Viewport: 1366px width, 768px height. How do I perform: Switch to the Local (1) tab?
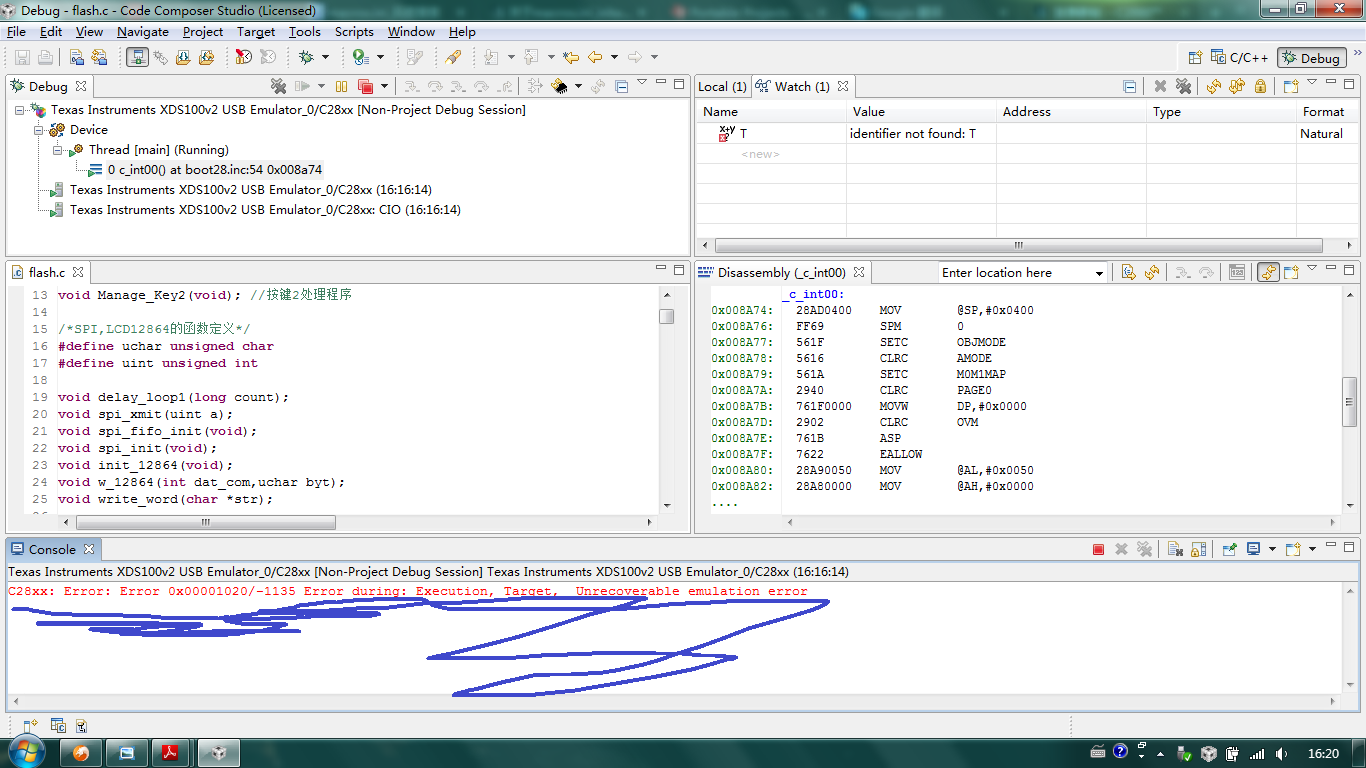[722, 87]
